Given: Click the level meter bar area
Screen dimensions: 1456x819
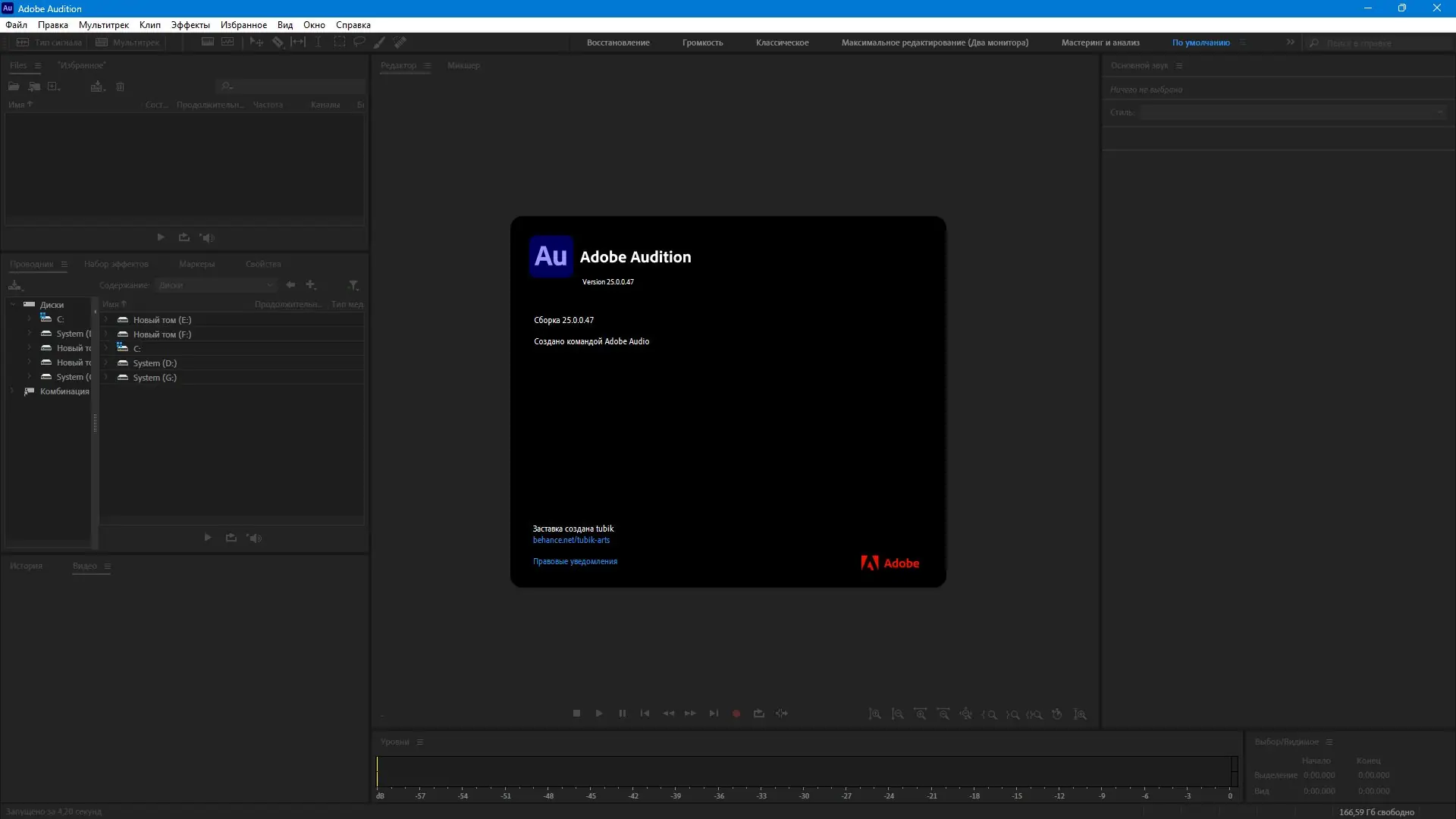Looking at the screenshot, I should point(804,771).
